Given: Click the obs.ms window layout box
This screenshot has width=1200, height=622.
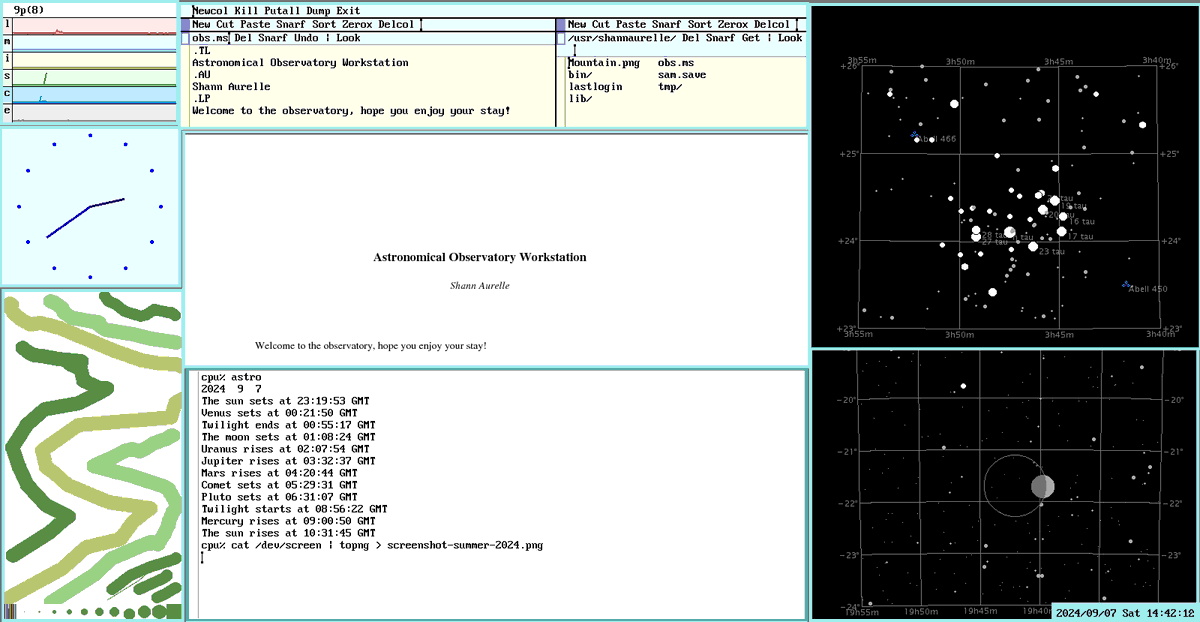Looking at the screenshot, I should pos(185,38).
